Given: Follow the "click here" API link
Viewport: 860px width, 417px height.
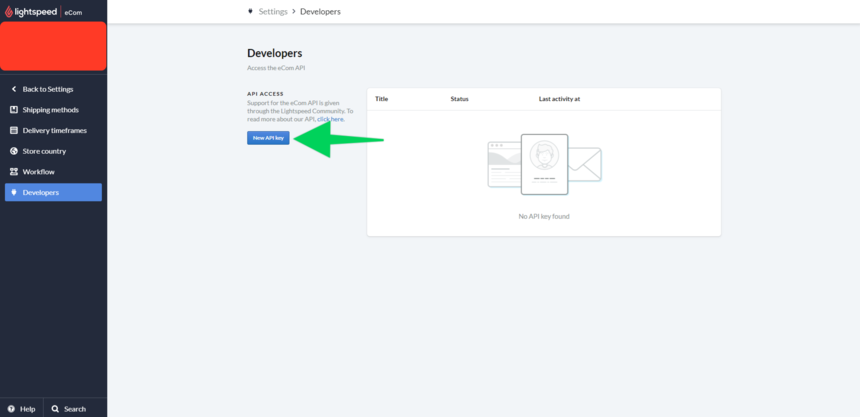Looking at the screenshot, I should coord(330,119).
